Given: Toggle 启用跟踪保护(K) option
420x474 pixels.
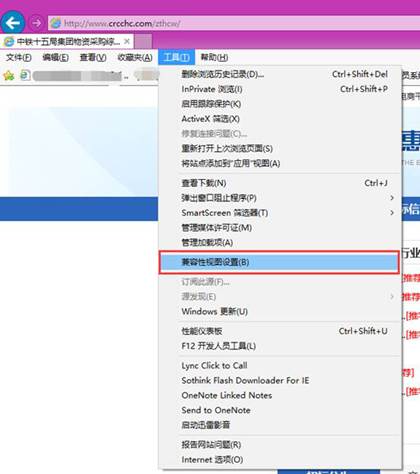Looking at the screenshot, I should [279, 104].
